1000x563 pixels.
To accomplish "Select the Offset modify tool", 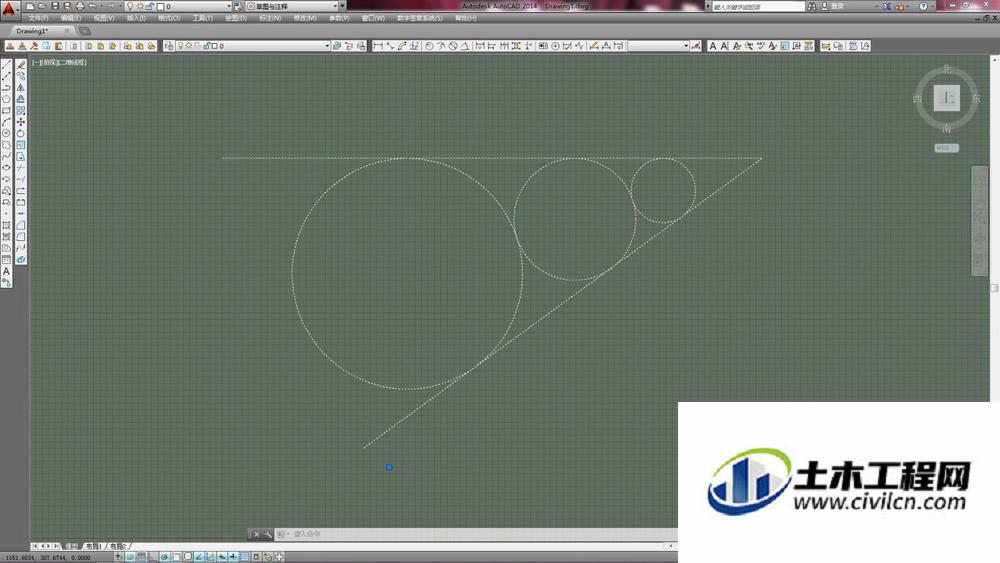I will pos(21,99).
